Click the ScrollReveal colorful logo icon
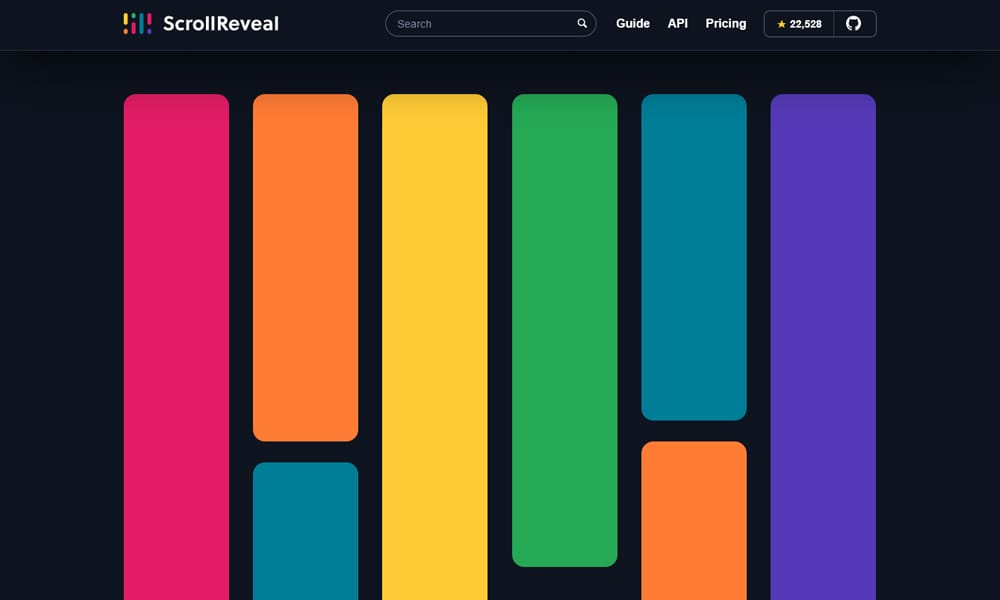The image size is (1000, 600). coord(136,22)
